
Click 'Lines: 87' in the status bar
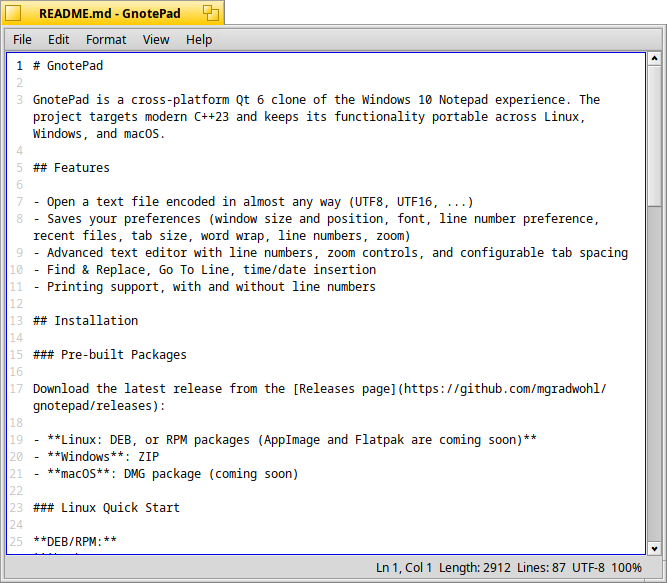(x=541, y=568)
